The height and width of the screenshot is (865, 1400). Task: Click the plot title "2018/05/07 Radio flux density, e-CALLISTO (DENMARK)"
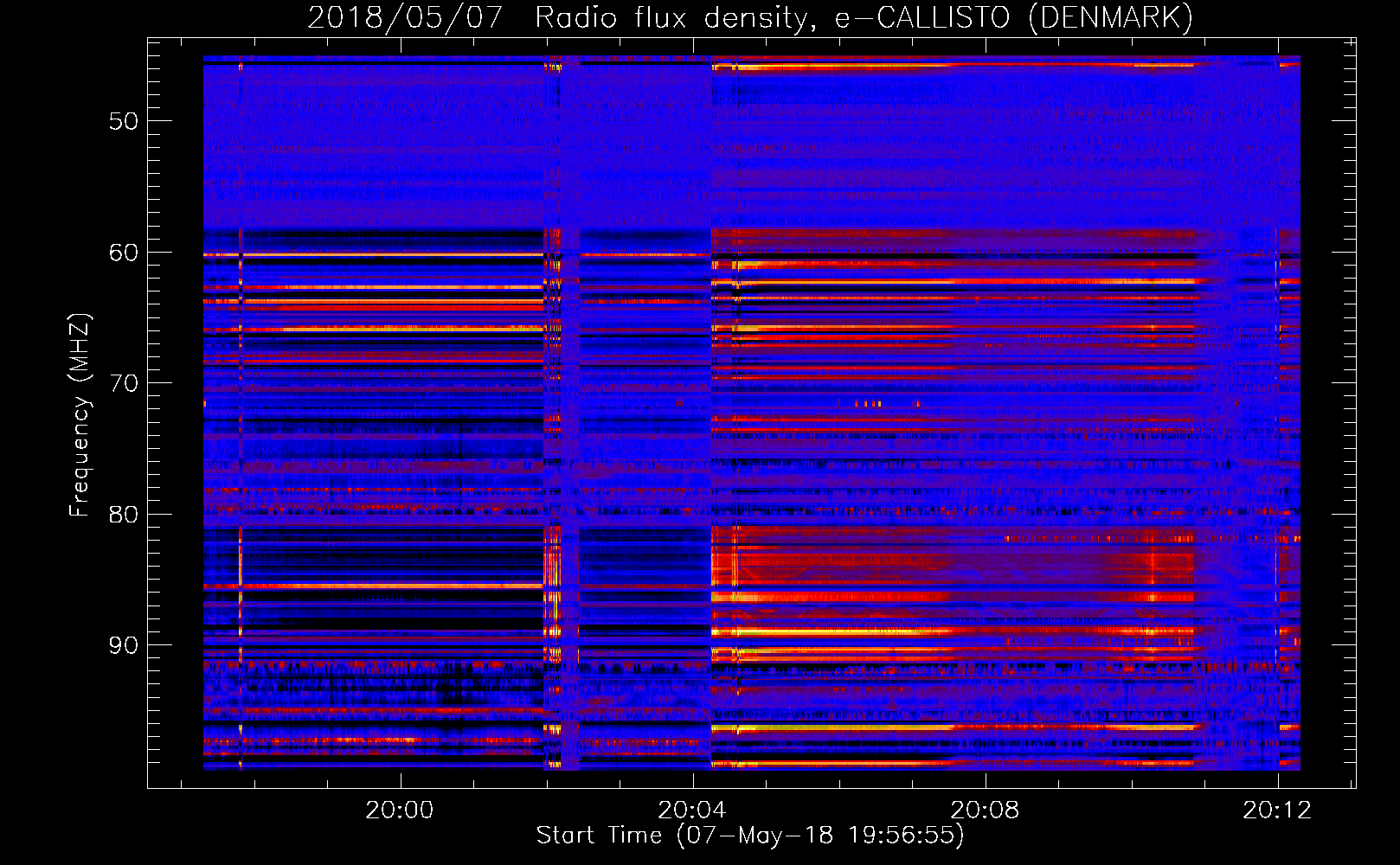point(750,17)
